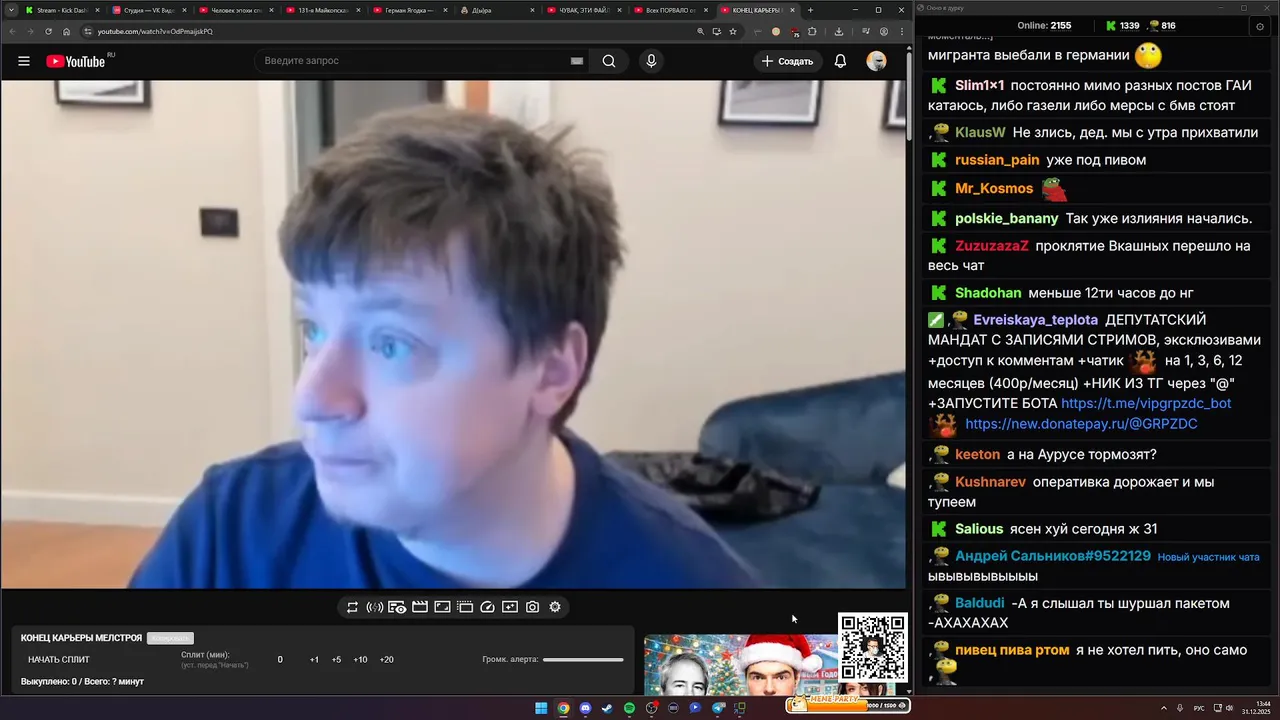Click username Kushnarev in chat
Image resolution: width=1280 pixels, height=720 pixels.
(x=990, y=482)
